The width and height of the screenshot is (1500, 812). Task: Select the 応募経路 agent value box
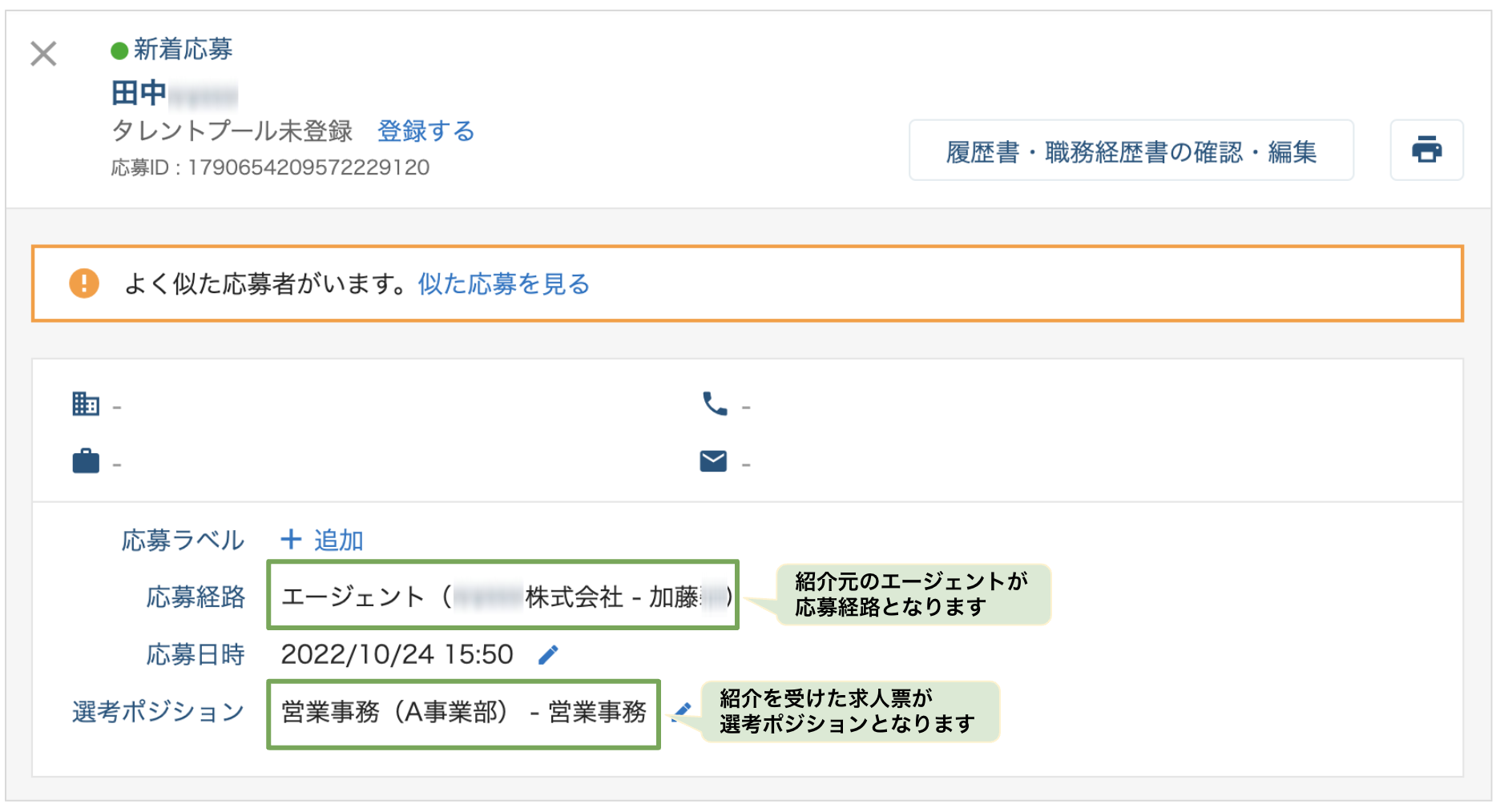pos(502,596)
